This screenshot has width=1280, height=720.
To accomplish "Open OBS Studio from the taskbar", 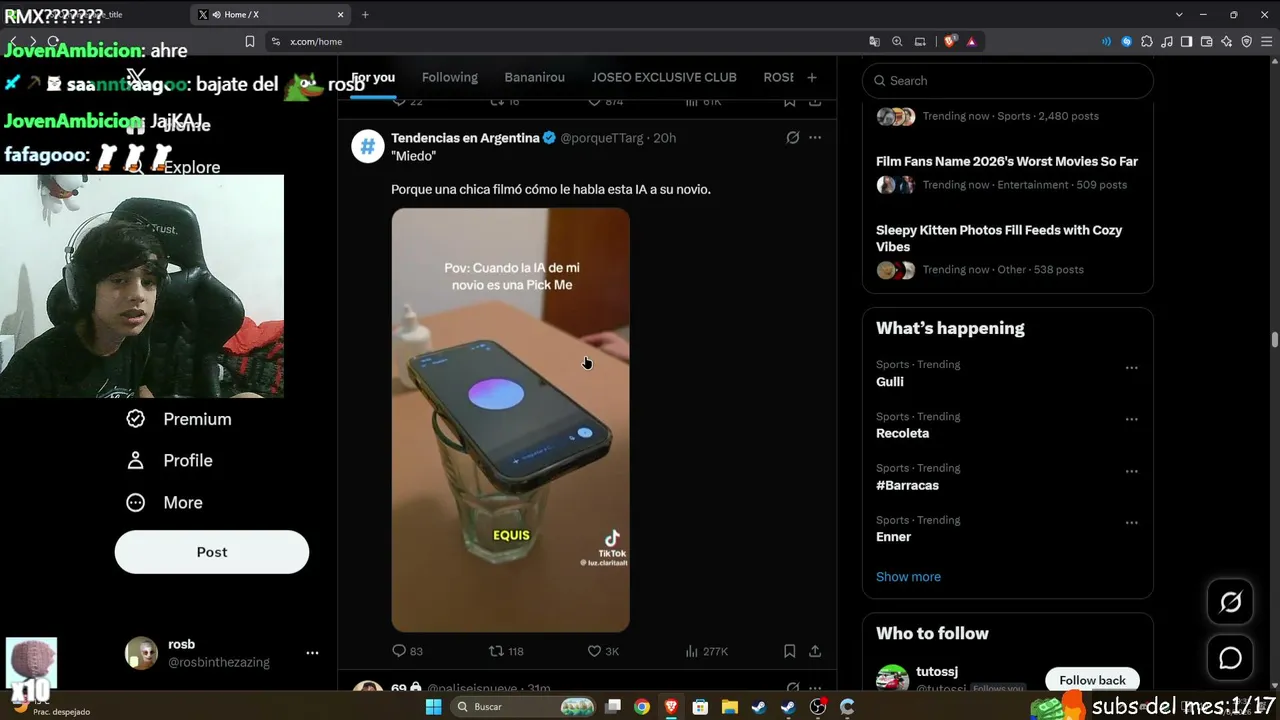I will (x=818, y=707).
